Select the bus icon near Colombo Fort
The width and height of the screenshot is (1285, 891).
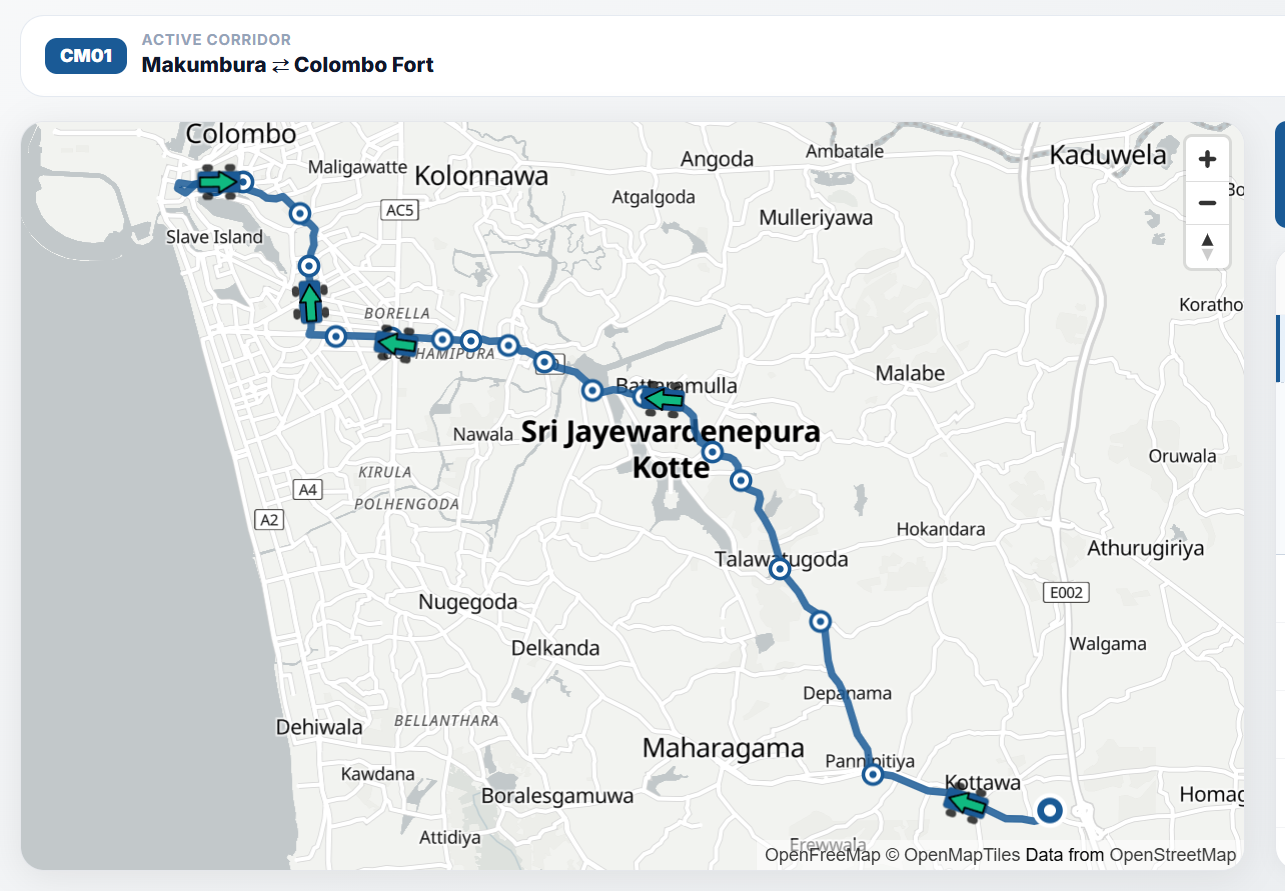tap(217, 181)
